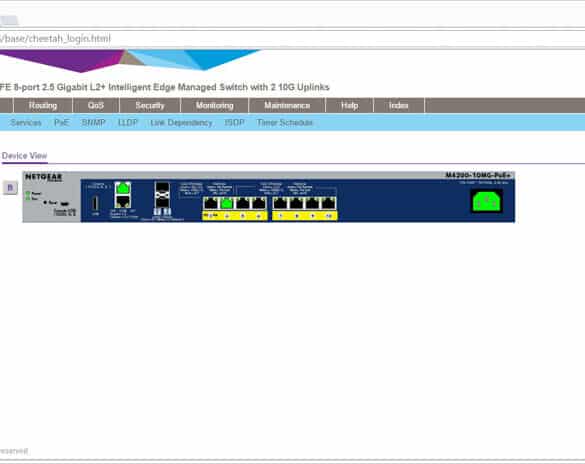Click the NETGEAR logo on the switch
This screenshot has width=585, height=464.
(x=44, y=177)
